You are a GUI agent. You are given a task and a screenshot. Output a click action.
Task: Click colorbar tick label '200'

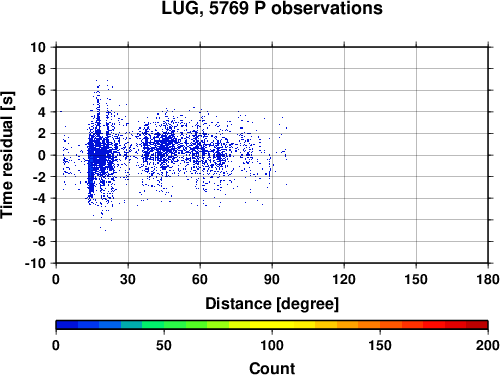tap(488, 345)
